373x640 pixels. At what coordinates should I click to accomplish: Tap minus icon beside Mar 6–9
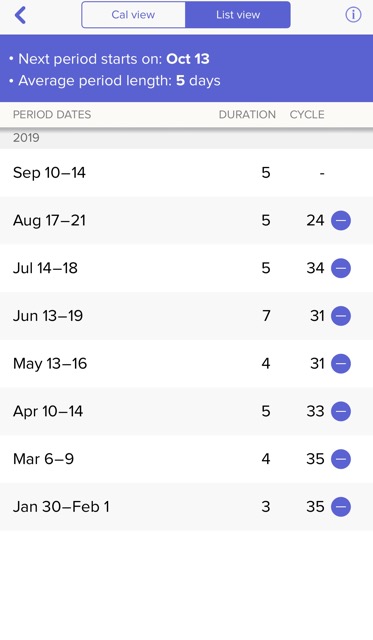click(x=341, y=459)
